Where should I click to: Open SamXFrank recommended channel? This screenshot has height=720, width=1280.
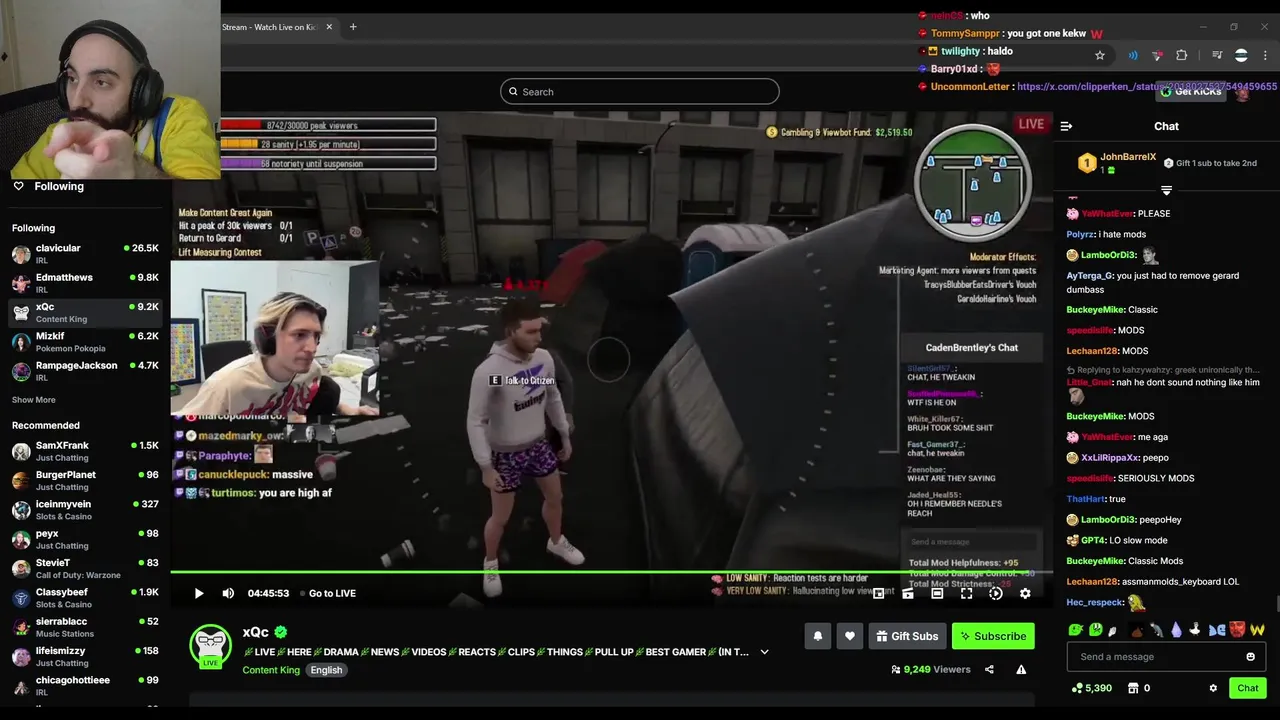[x=85, y=451]
